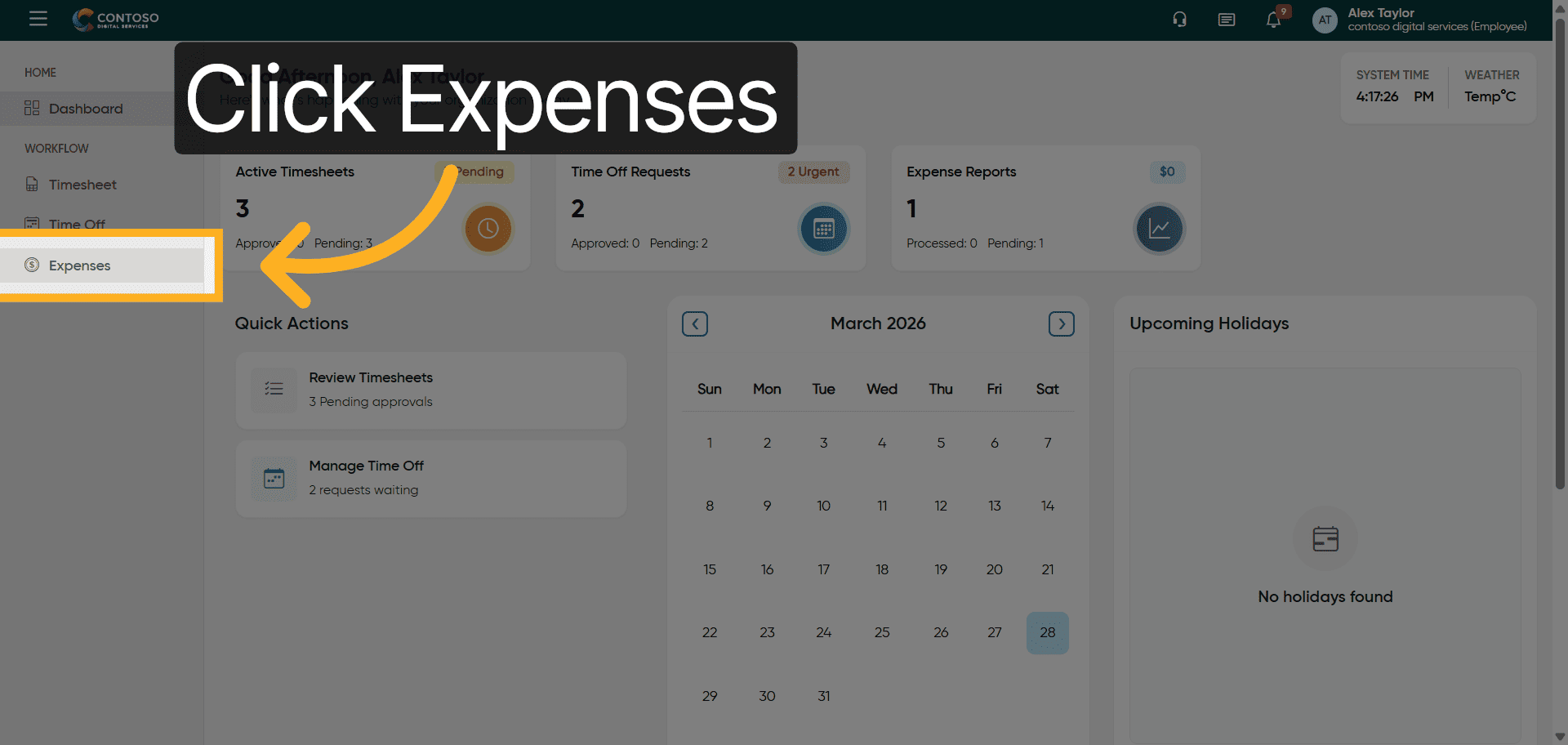
Task: Click the page vertical scrollbar
Action: click(1560, 245)
